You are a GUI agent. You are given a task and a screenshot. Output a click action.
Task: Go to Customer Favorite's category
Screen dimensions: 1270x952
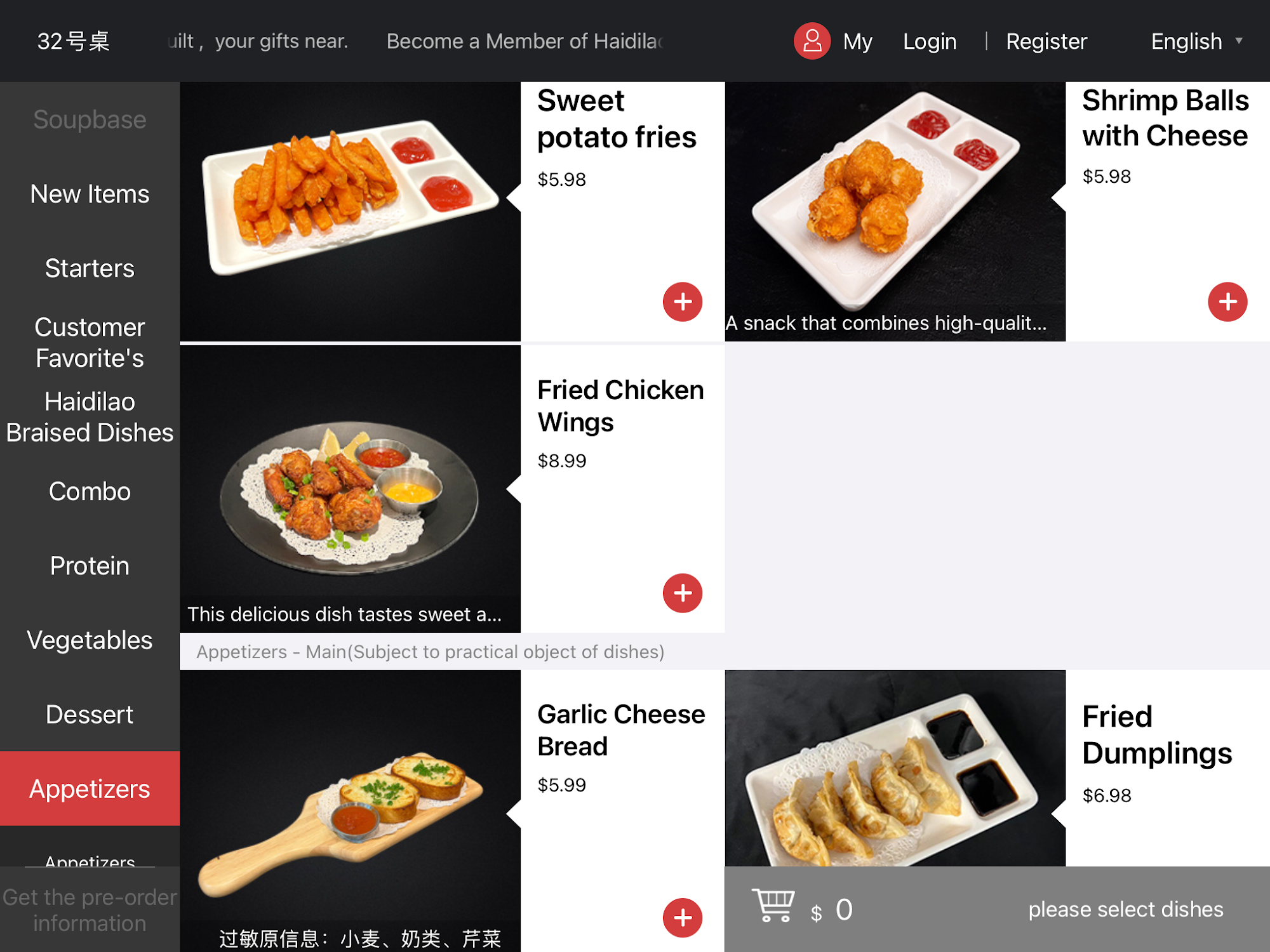pos(90,342)
